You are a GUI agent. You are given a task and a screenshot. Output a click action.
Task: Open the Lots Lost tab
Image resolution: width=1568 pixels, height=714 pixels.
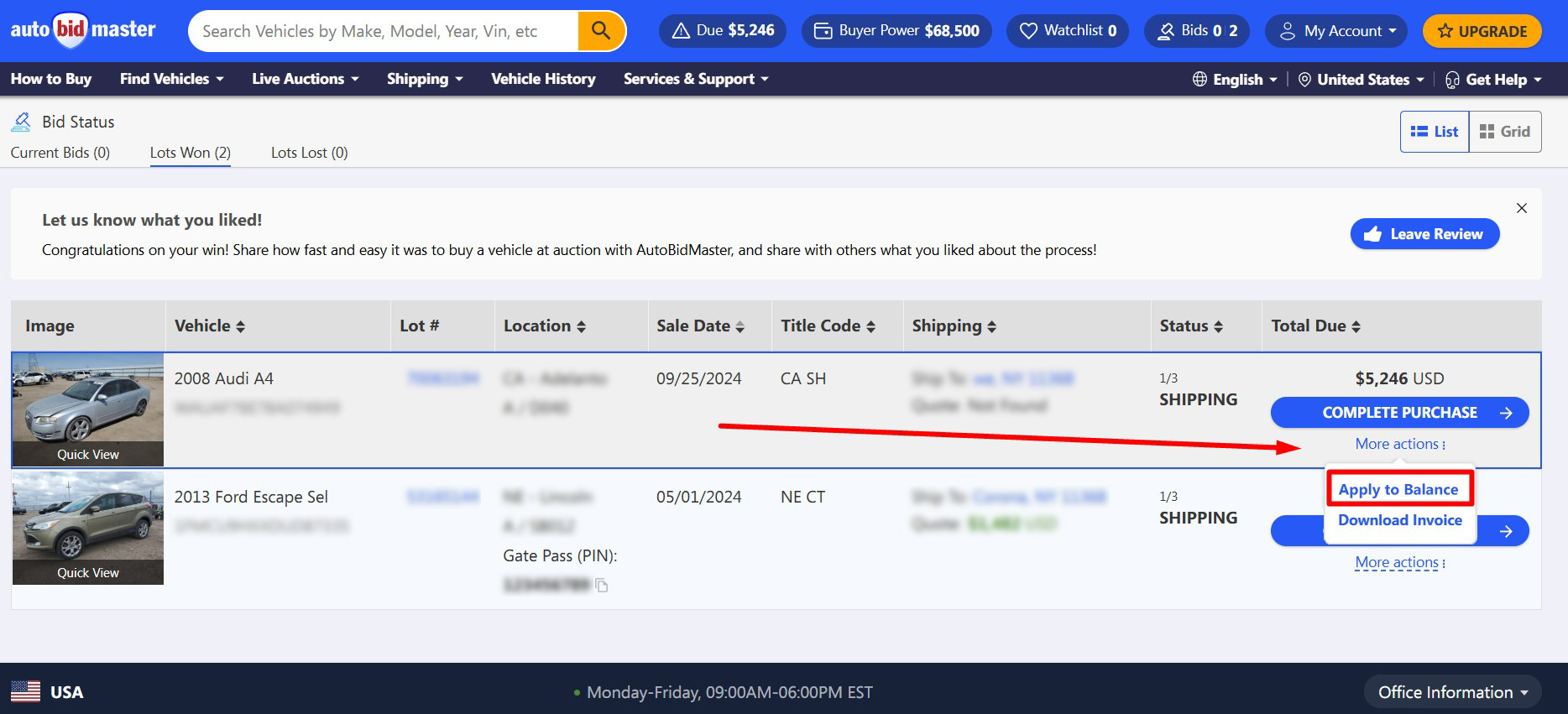tap(309, 153)
